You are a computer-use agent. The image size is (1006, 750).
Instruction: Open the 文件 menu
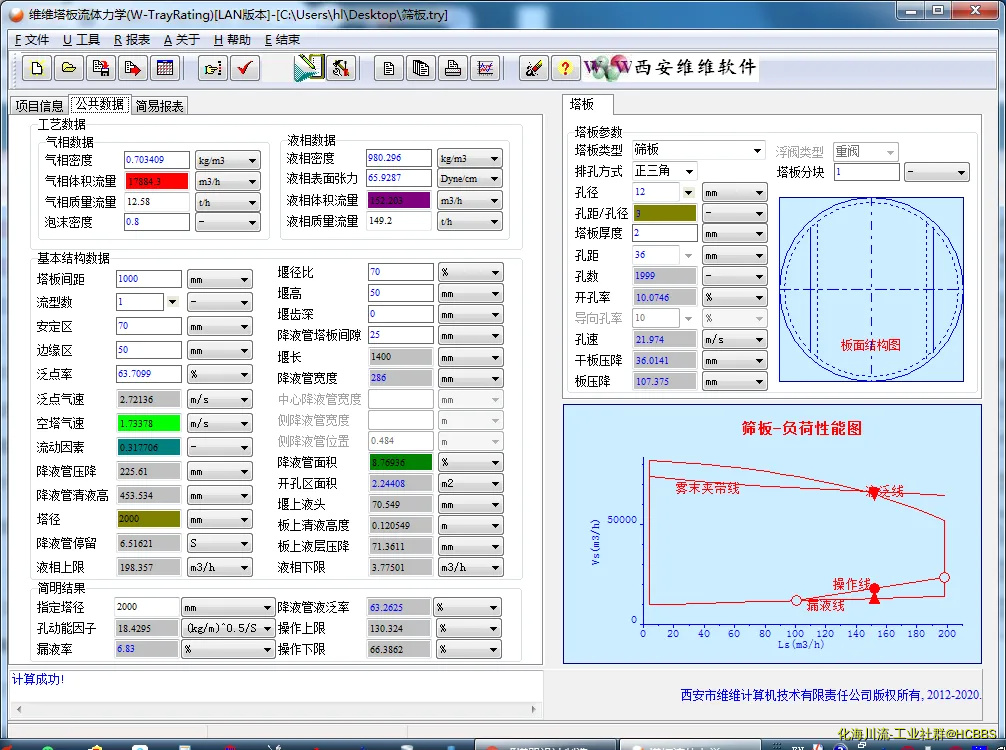(x=31, y=40)
